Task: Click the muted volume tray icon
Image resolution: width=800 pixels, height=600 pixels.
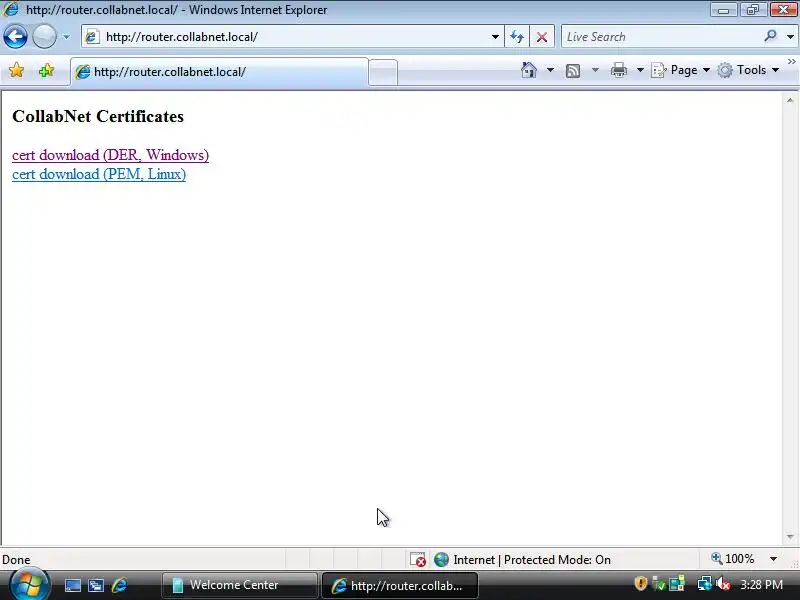Action: tap(723, 584)
